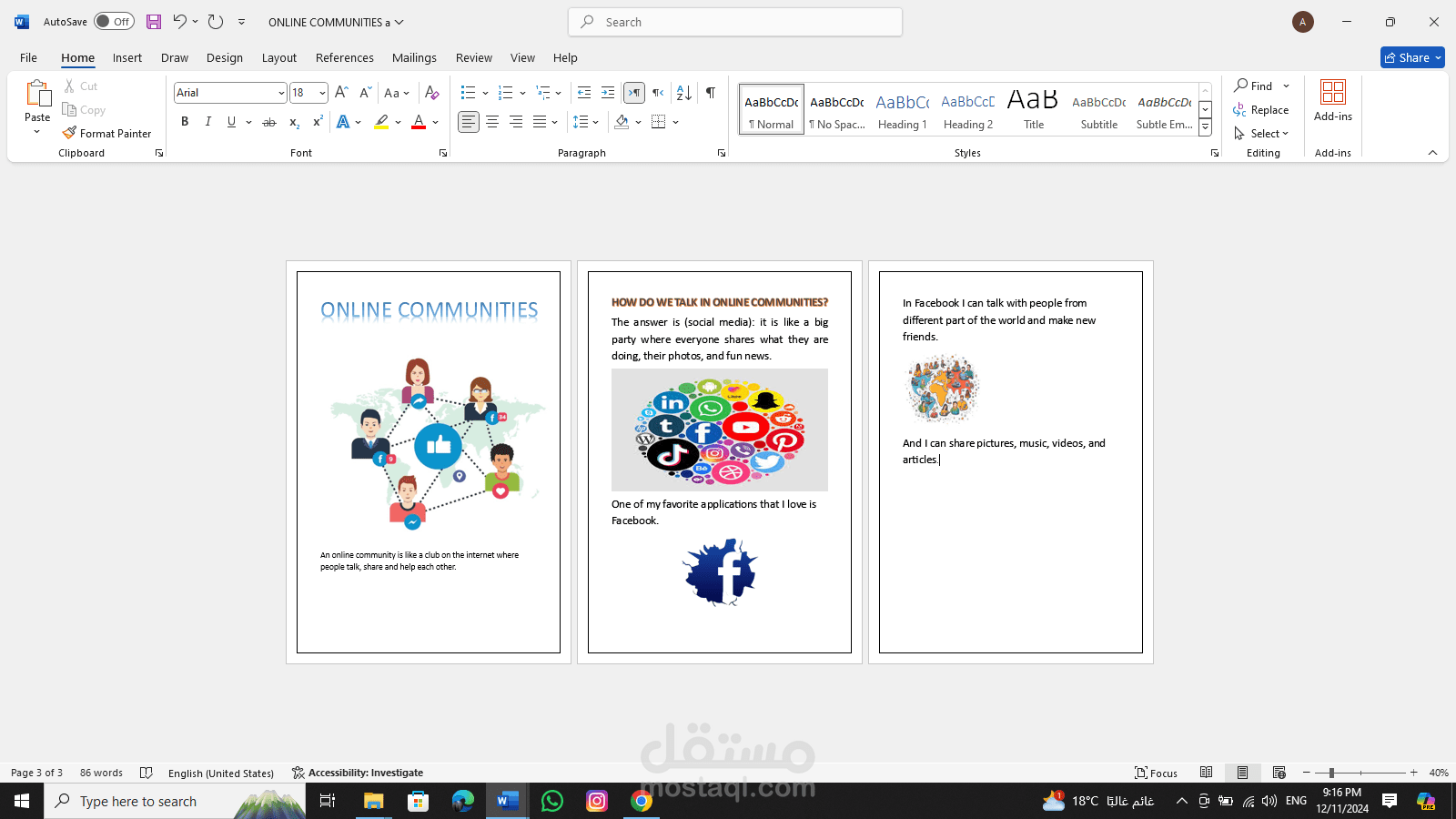Switch to Web Layout view in status bar
This screenshot has height=819, width=1456.
[x=1279, y=773]
